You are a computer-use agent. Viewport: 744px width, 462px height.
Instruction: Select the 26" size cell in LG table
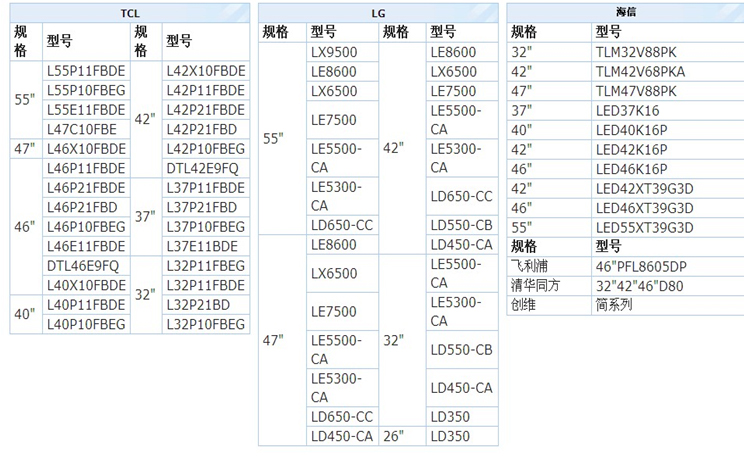pos(394,436)
